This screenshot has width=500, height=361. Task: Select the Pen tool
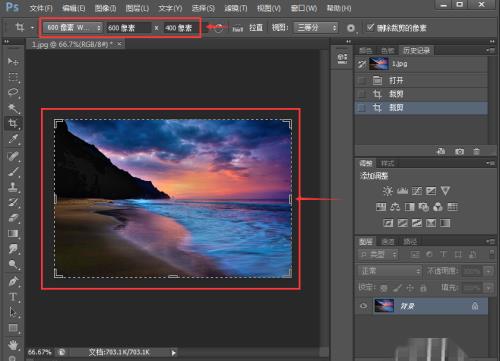13,281
